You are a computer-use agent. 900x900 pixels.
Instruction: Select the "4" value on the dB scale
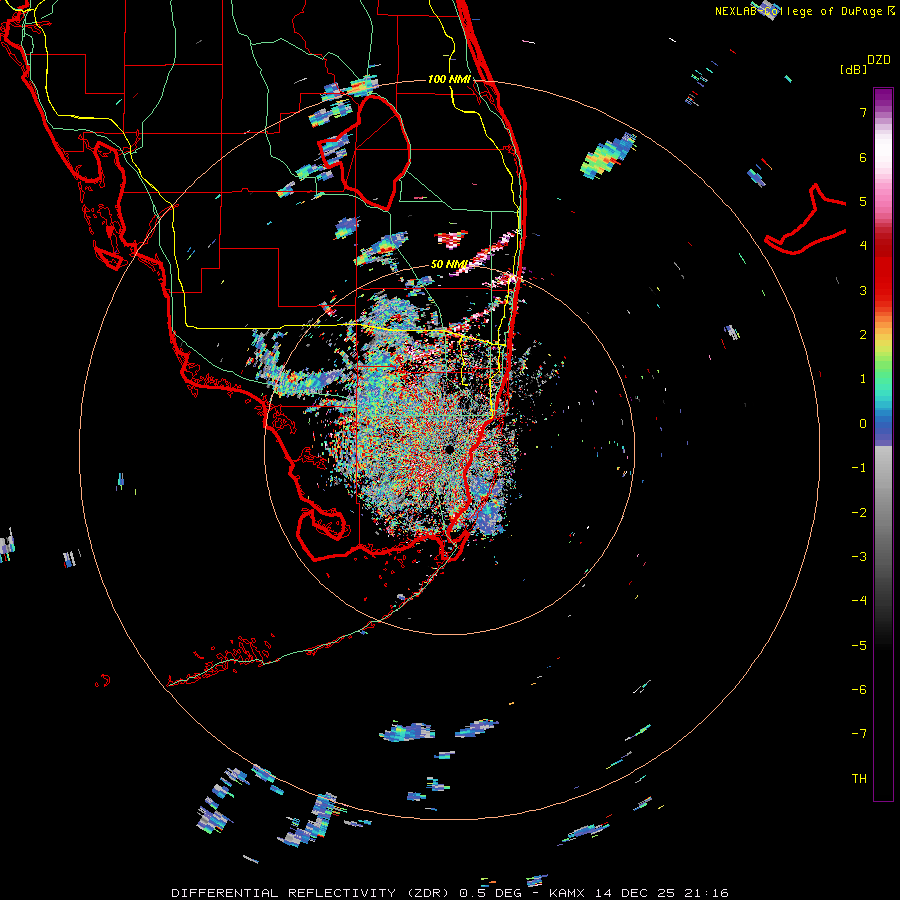point(863,246)
